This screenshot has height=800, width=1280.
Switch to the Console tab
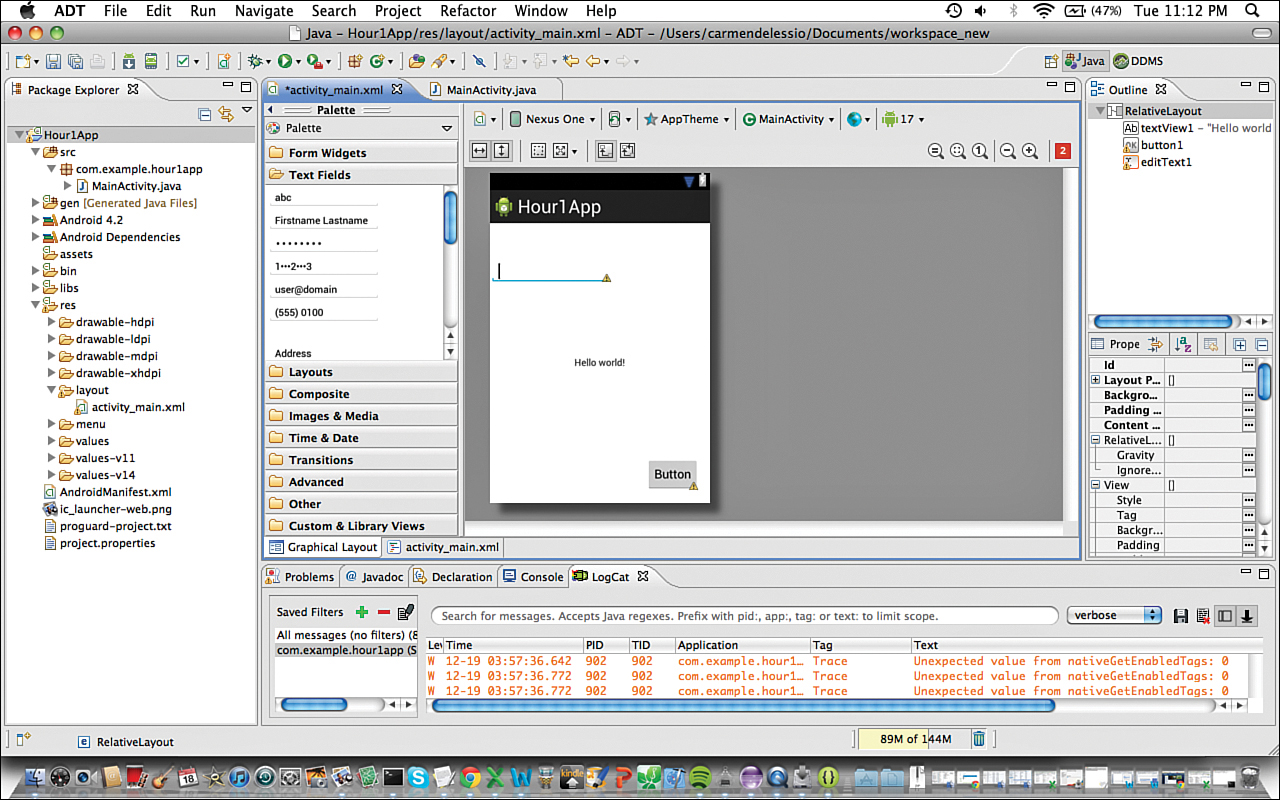click(x=533, y=577)
